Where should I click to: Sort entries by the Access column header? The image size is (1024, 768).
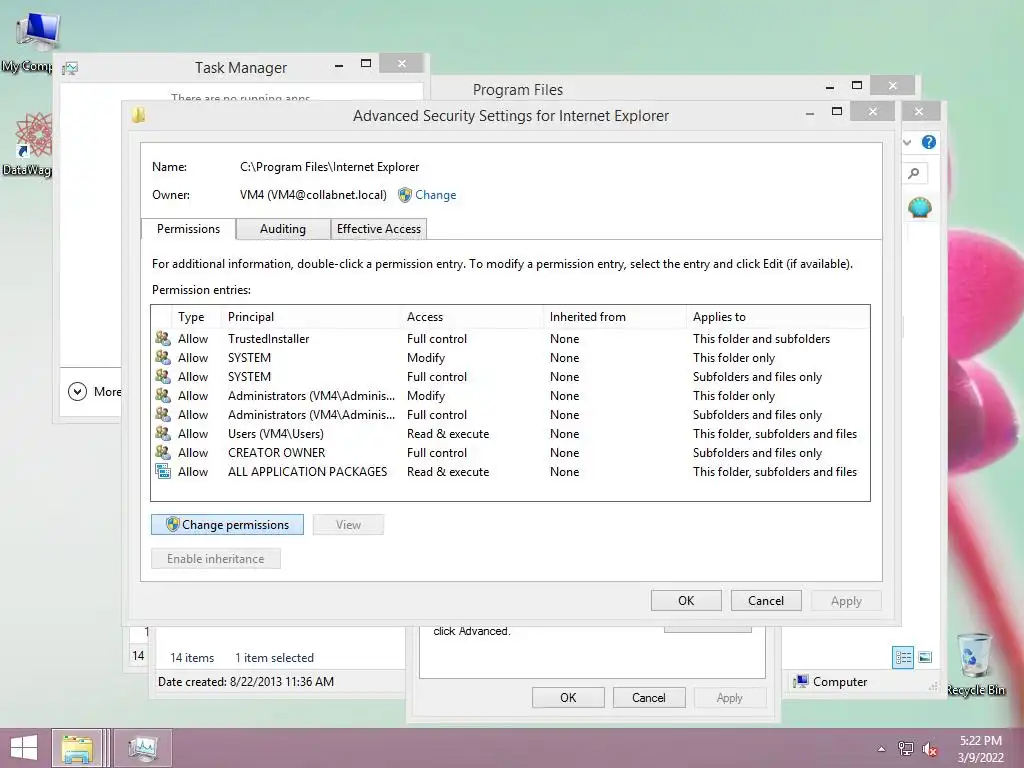click(x=473, y=317)
